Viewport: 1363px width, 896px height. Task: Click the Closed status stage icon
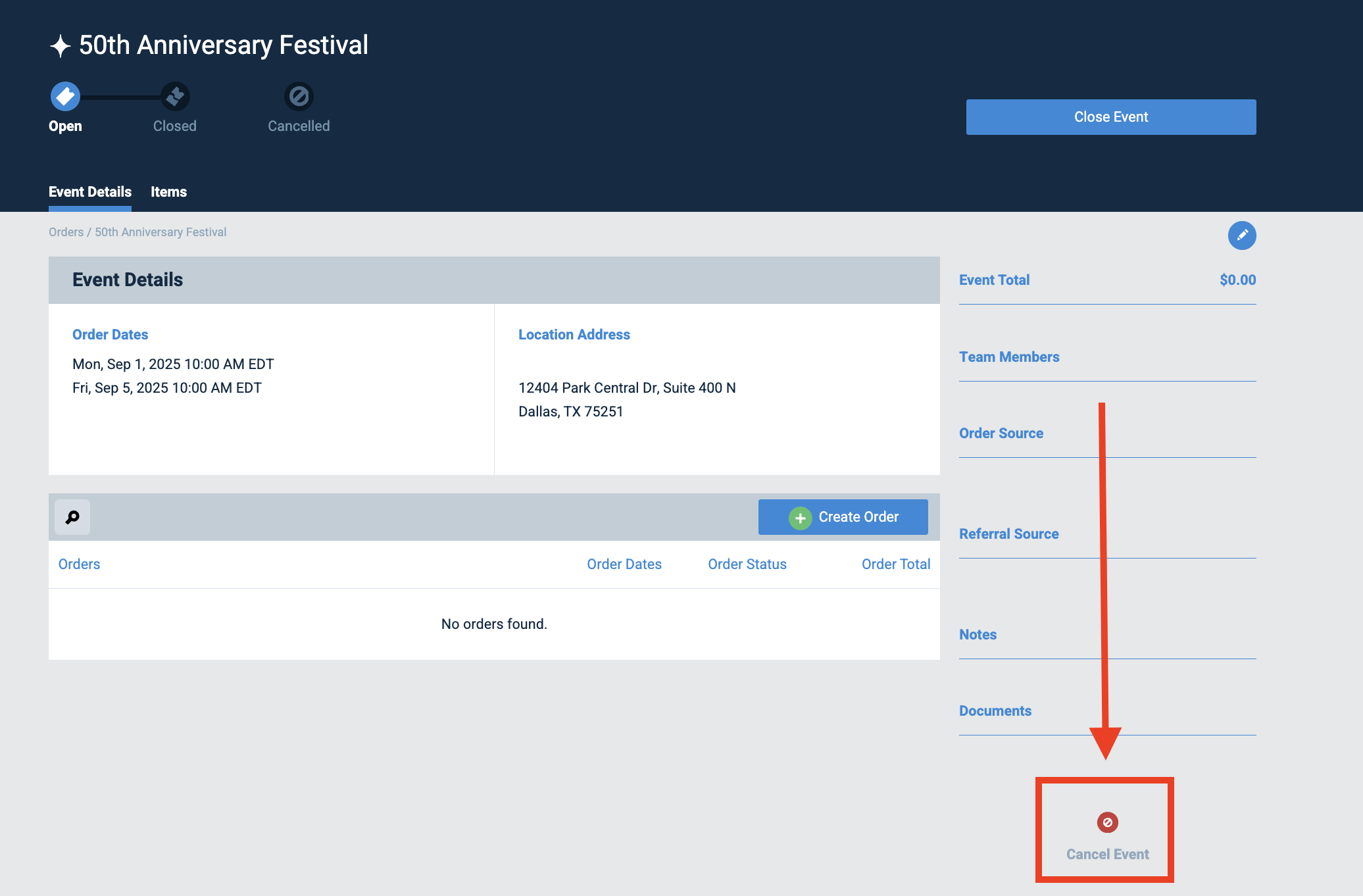pyautogui.click(x=175, y=97)
